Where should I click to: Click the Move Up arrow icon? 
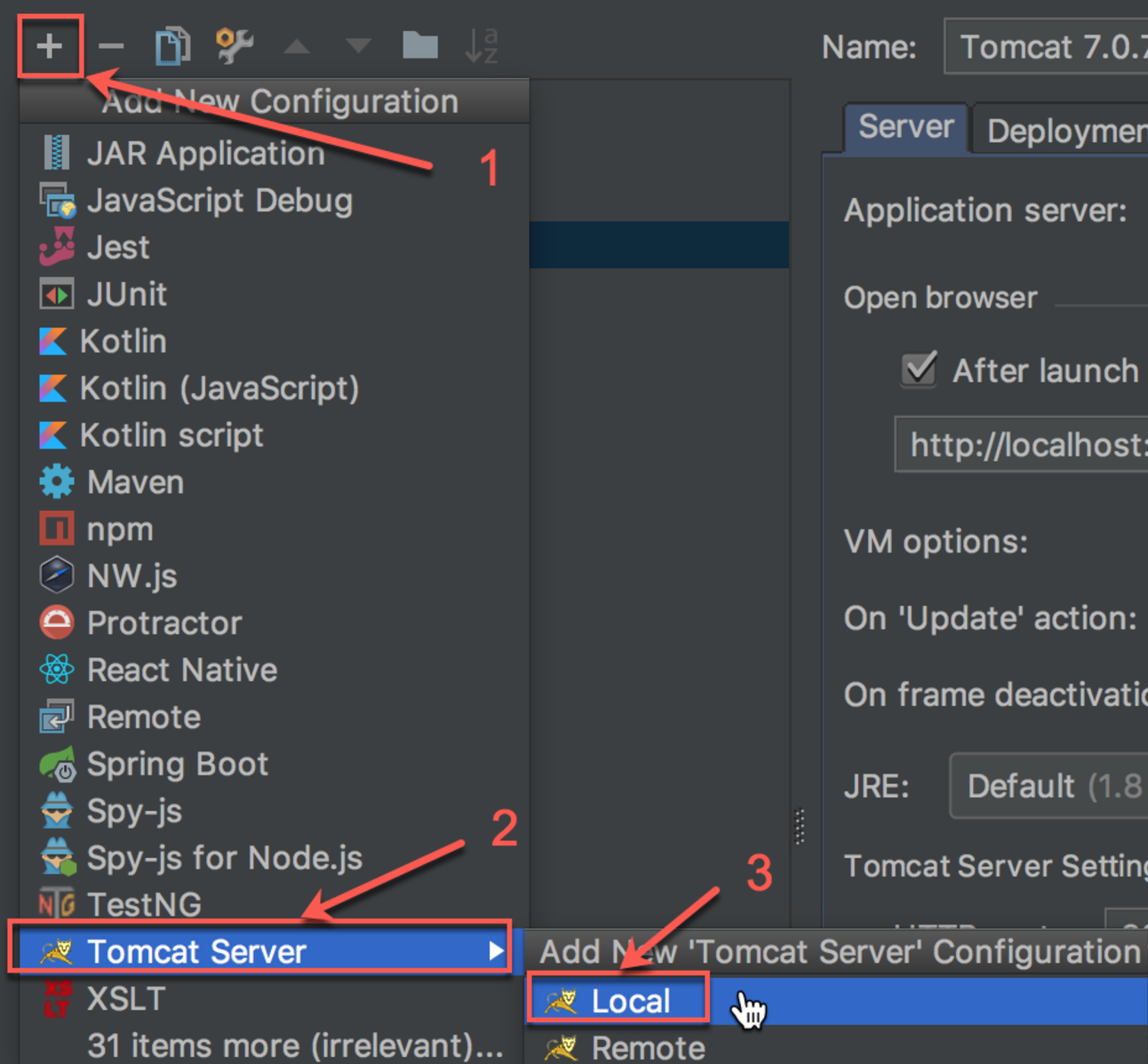tap(296, 45)
